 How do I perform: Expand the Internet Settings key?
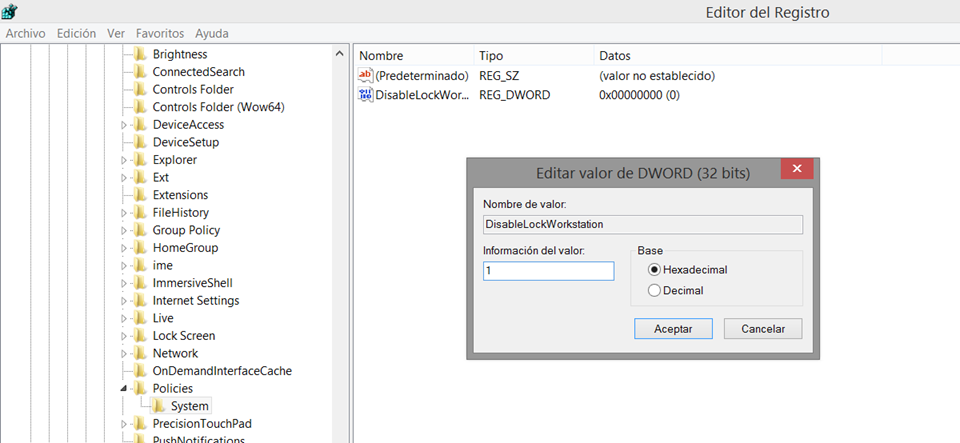[124, 302]
